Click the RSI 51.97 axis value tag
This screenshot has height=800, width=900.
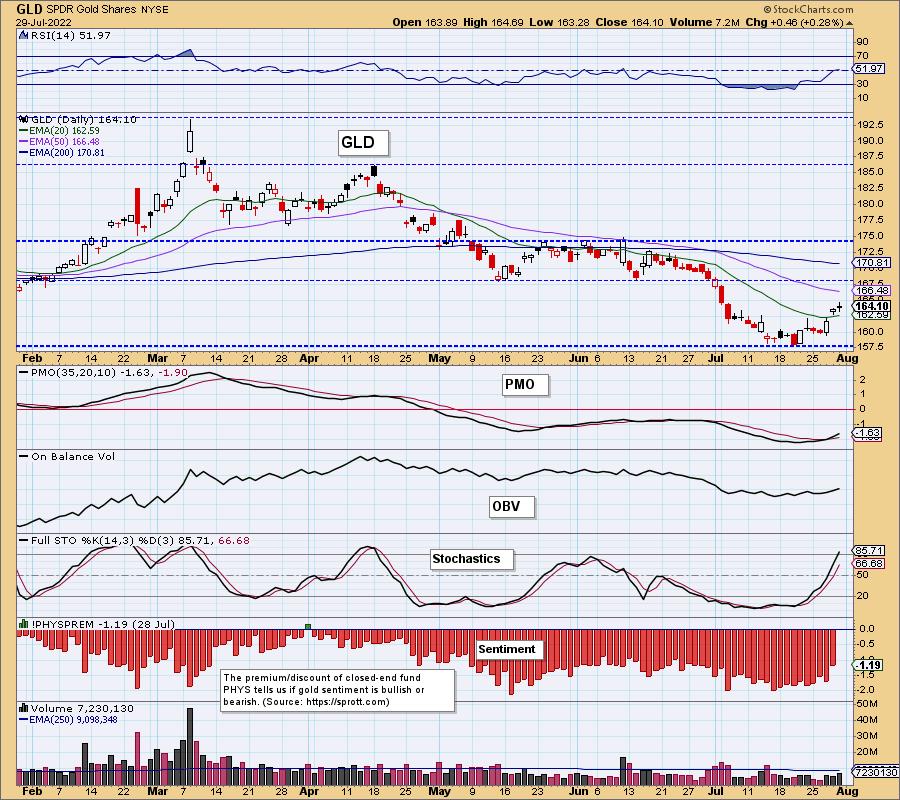tap(869, 68)
